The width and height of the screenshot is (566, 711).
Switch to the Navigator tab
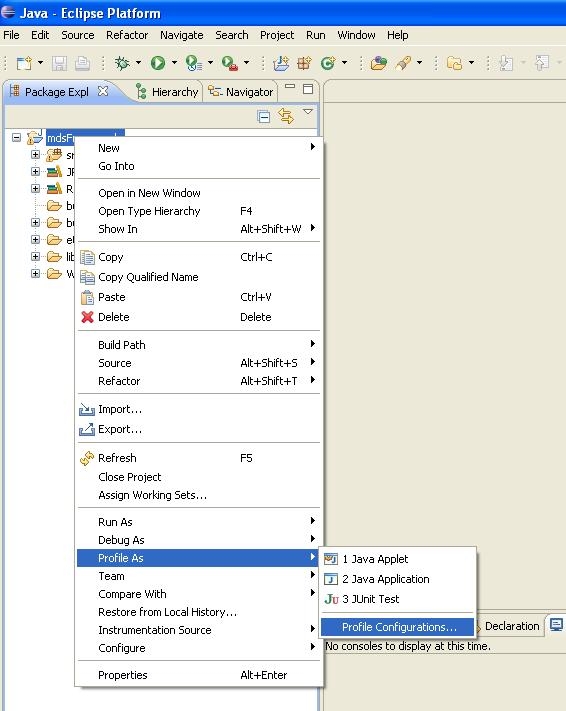click(x=241, y=92)
